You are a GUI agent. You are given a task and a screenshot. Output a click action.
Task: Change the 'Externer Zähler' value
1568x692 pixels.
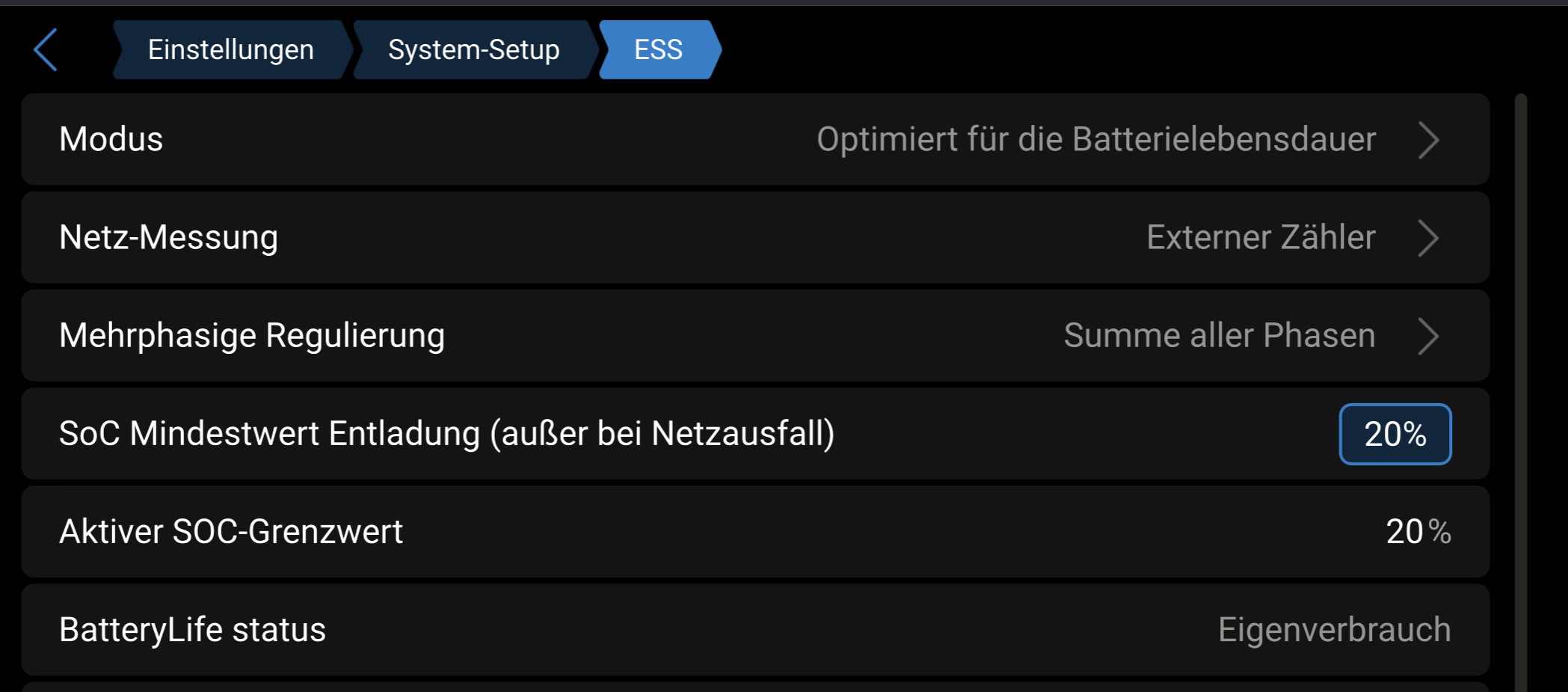pyautogui.click(x=1261, y=238)
